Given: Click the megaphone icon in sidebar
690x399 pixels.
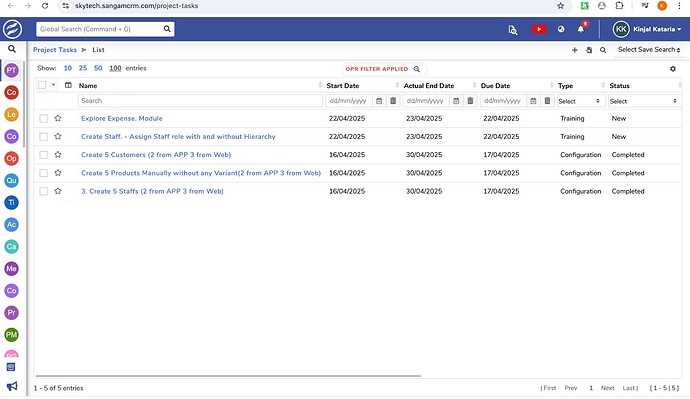Looking at the screenshot, I should click(x=11, y=386).
